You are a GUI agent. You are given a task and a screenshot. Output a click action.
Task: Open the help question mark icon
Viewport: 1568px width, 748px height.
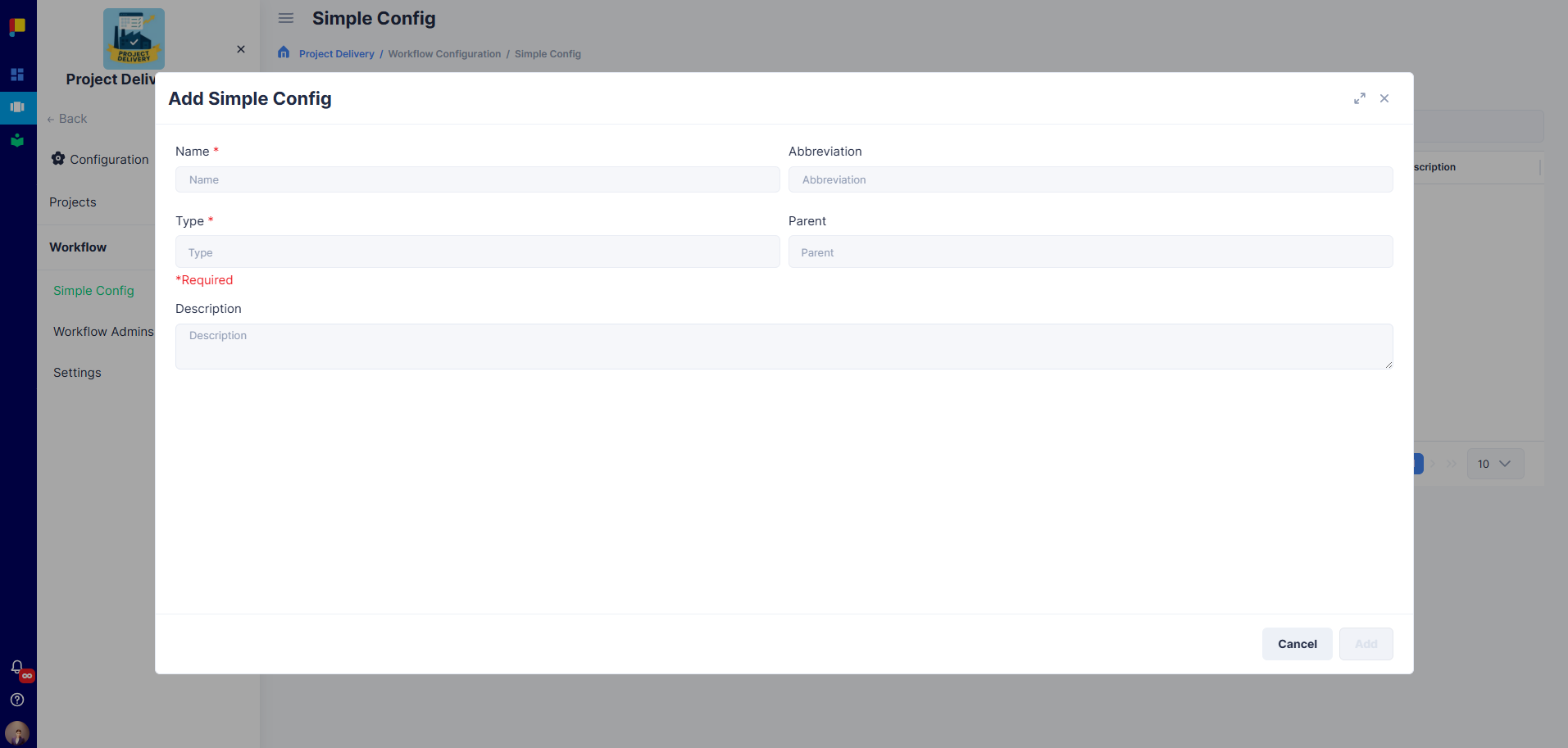(17, 700)
